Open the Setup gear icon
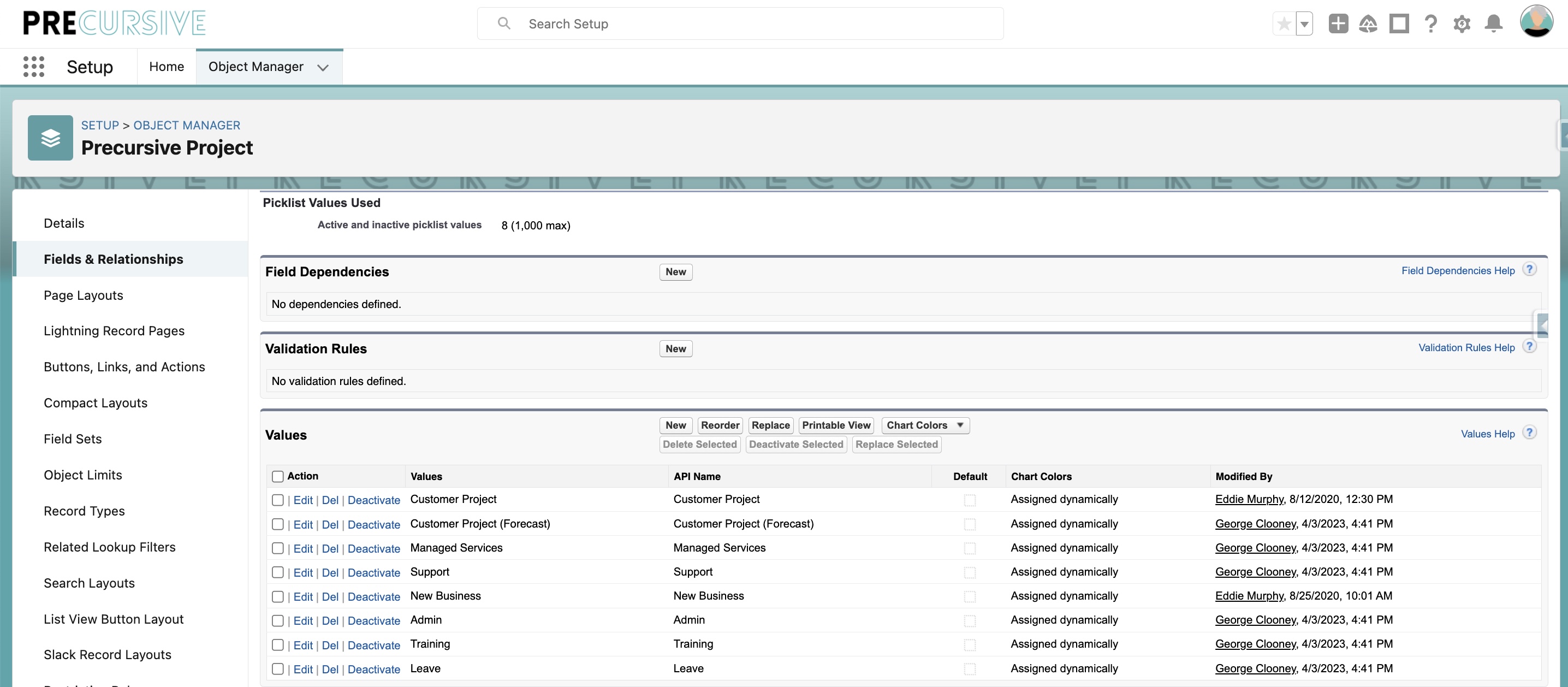This screenshot has height=687, width=1568. click(1462, 23)
